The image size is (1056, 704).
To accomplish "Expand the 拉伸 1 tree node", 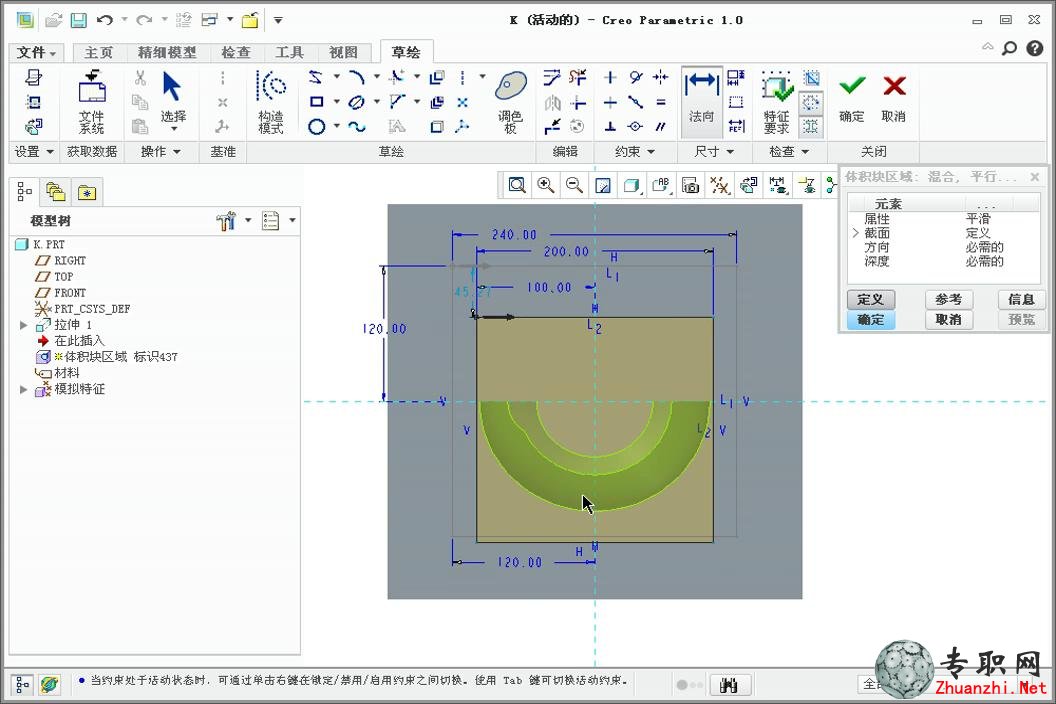I will pyautogui.click(x=24, y=325).
